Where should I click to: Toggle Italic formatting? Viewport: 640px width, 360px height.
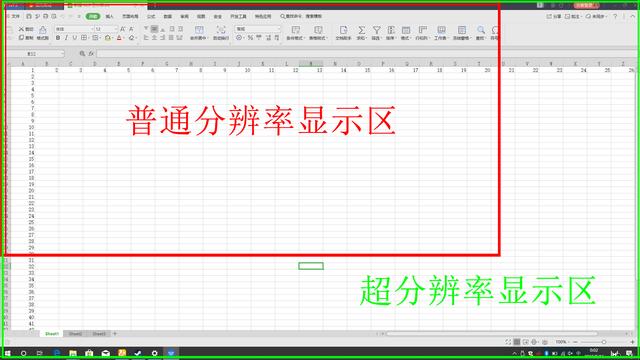[x=66, y=38]
